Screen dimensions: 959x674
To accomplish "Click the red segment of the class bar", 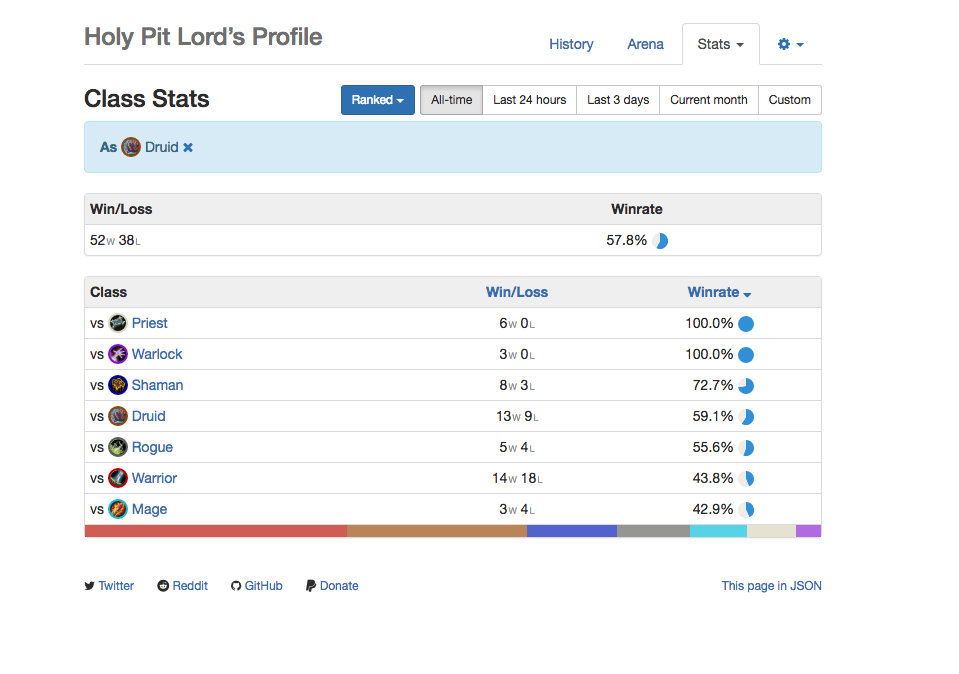I will point(215,531).
